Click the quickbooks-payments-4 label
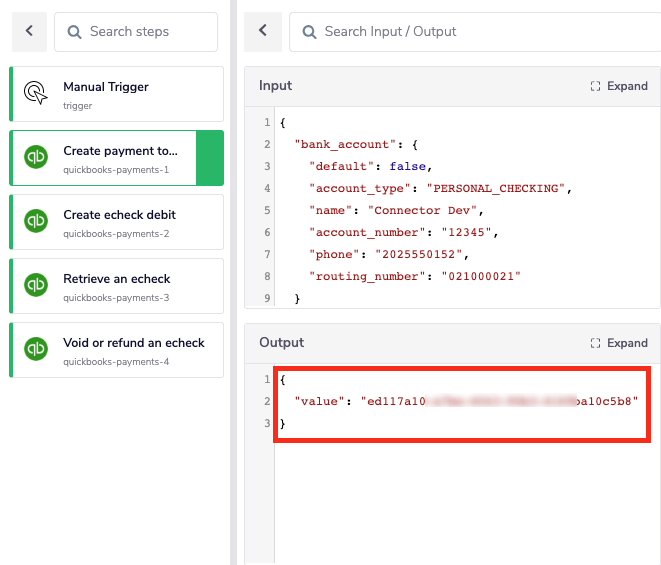Image resolution: width=661 pixels, height=565 pixels. pos(116,362)
